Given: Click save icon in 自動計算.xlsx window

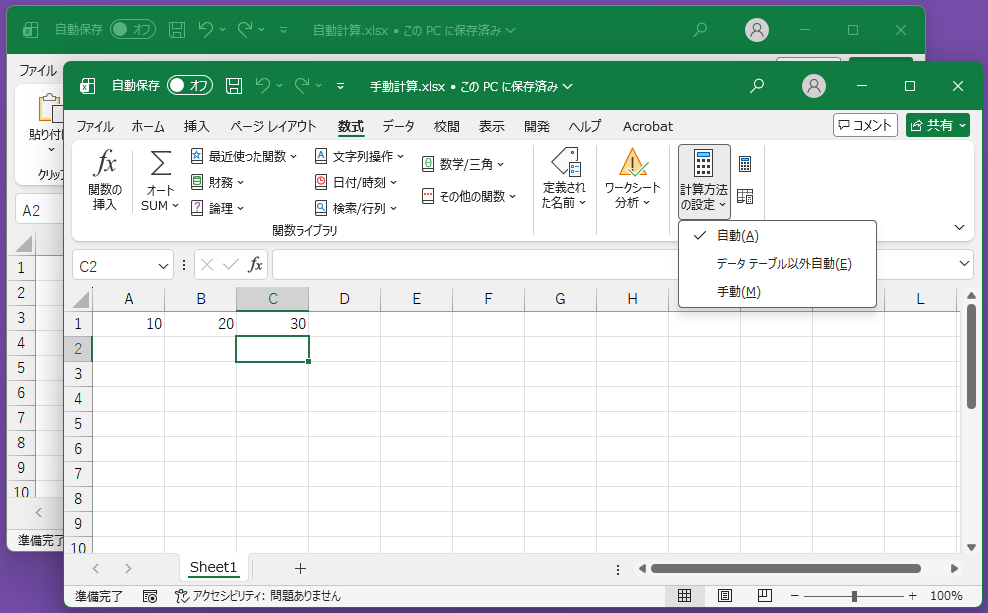Looking at the screenshot, I should point(177,30).
